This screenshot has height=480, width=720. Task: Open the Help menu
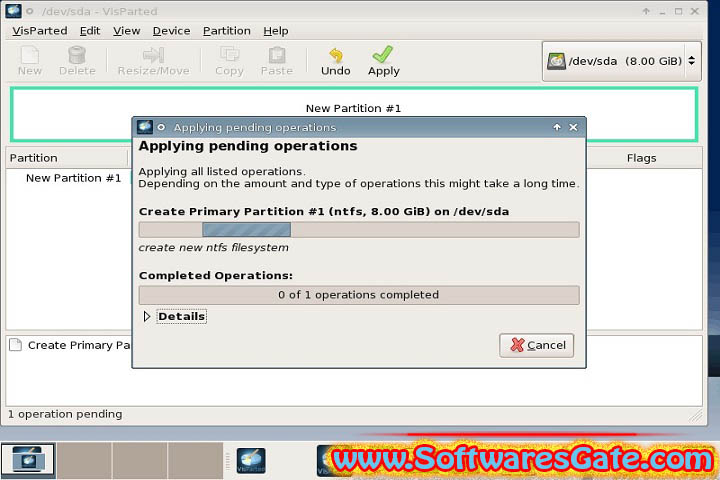(276, 31)
